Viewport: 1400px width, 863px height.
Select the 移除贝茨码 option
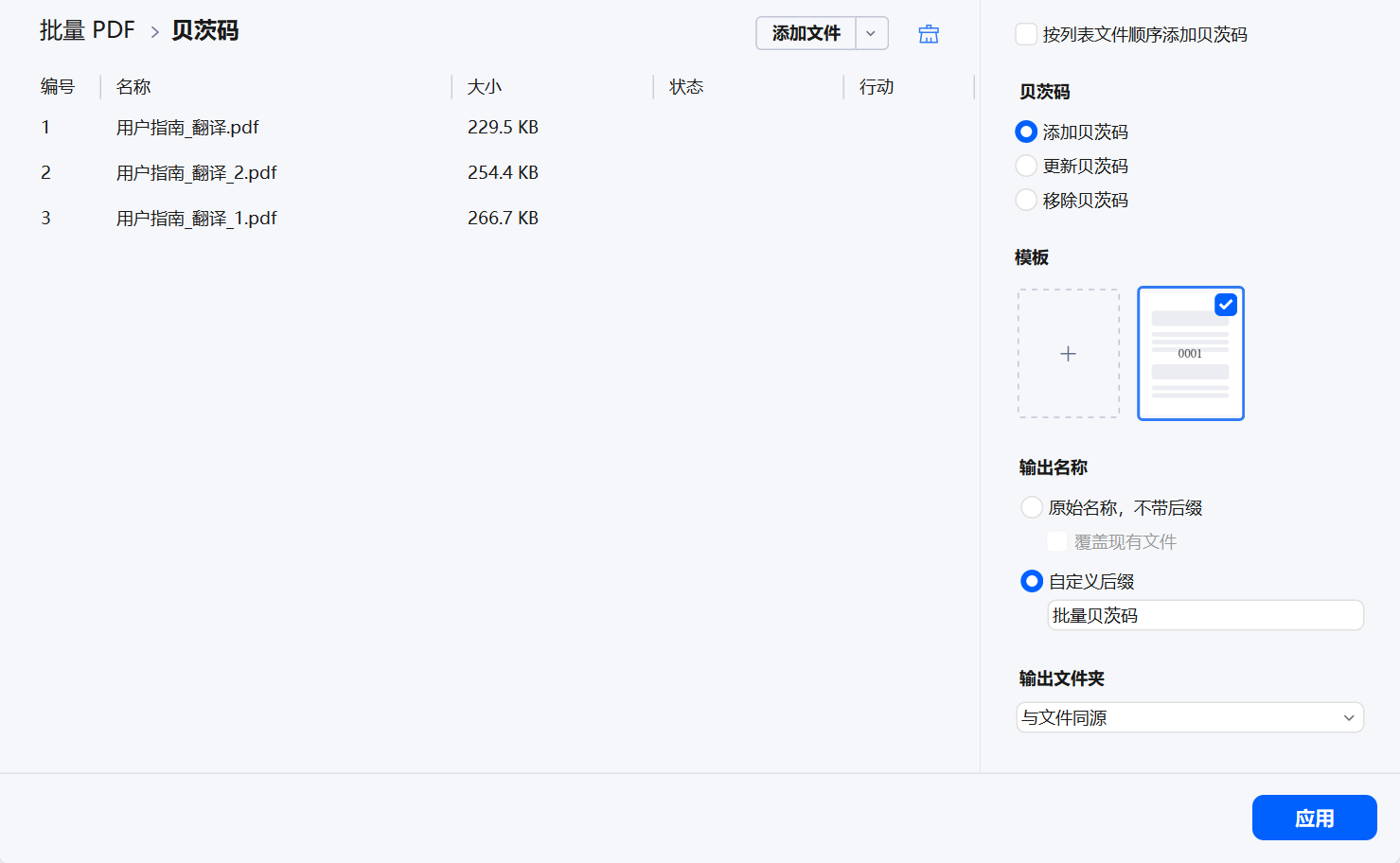[x=1026, y=200]
